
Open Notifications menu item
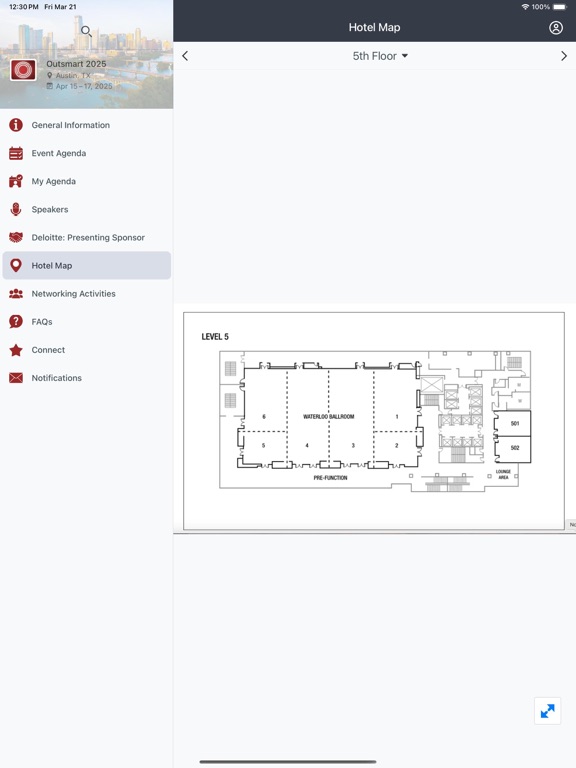(x=87, y=378)
